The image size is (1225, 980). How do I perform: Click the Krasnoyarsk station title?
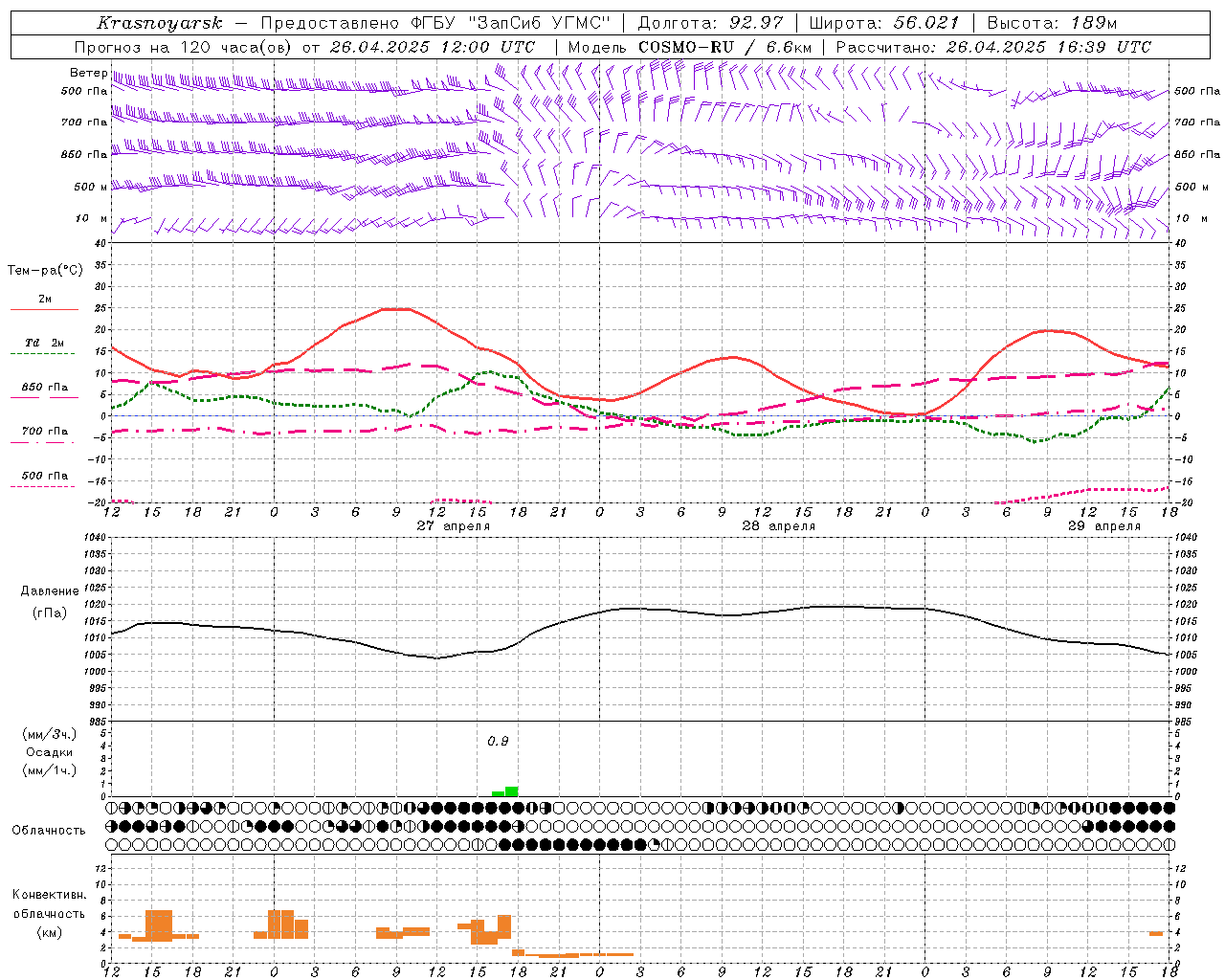pyautogui.click(x=159, y=23)
